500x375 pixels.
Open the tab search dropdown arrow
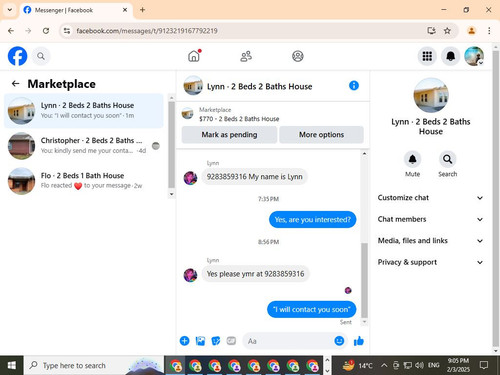click(x=10, y=10)
